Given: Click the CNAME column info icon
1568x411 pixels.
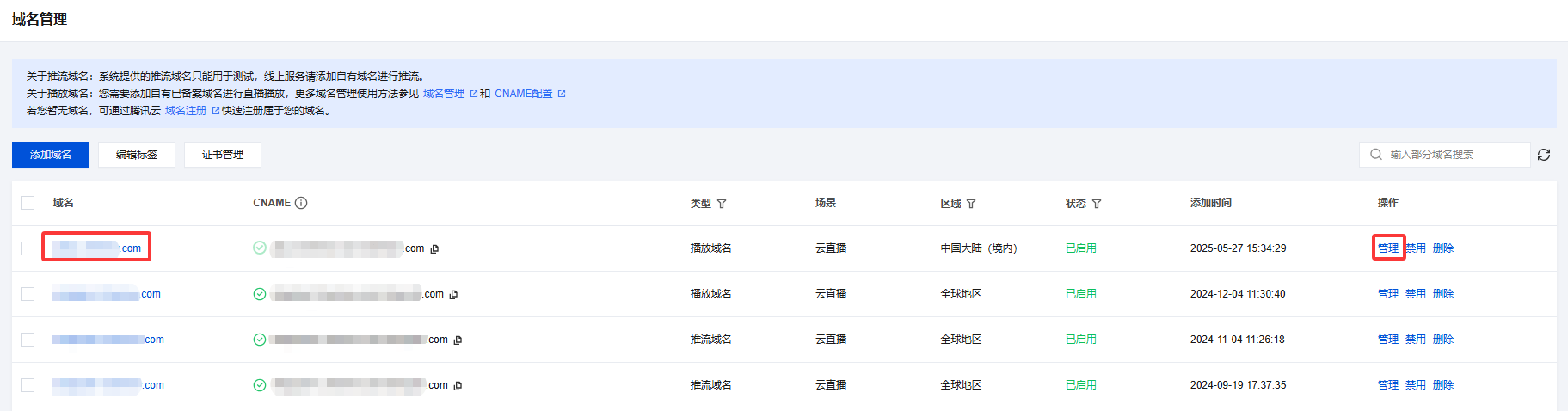Looking at the screenshot, I should coord(301,203).
